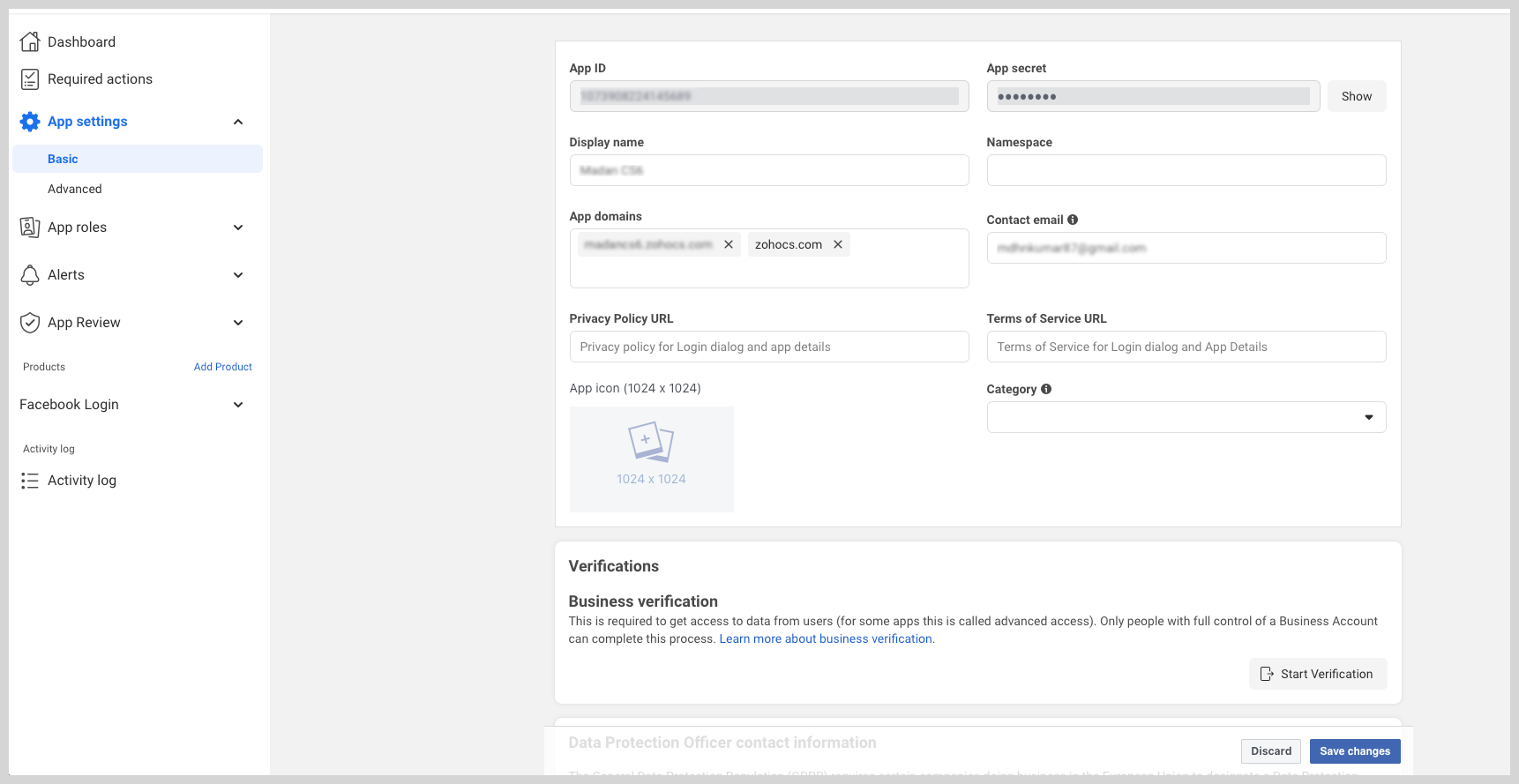Expand the App roles section
Screen dimensions: 1519x784
(238, 228)
